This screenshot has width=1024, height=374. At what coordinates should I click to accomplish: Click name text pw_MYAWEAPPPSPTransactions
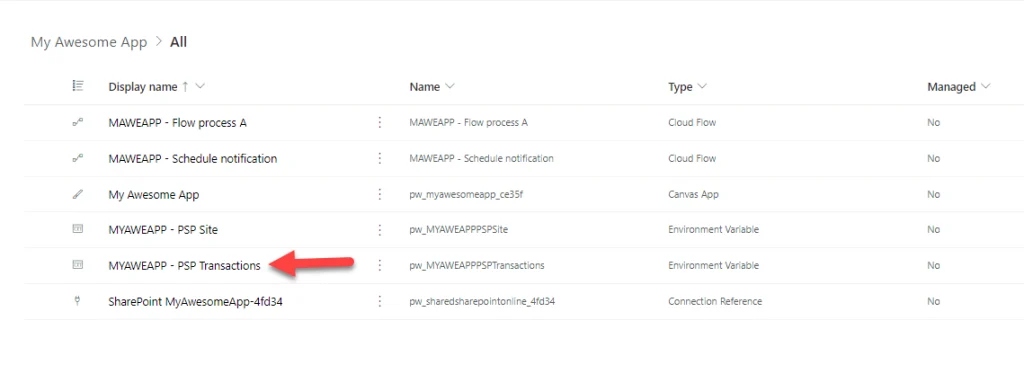[477, 266]
